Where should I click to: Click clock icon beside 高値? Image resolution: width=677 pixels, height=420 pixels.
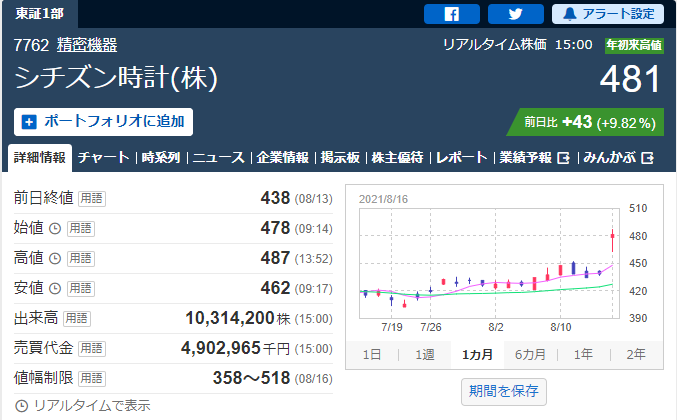click(x=54, y=258)
